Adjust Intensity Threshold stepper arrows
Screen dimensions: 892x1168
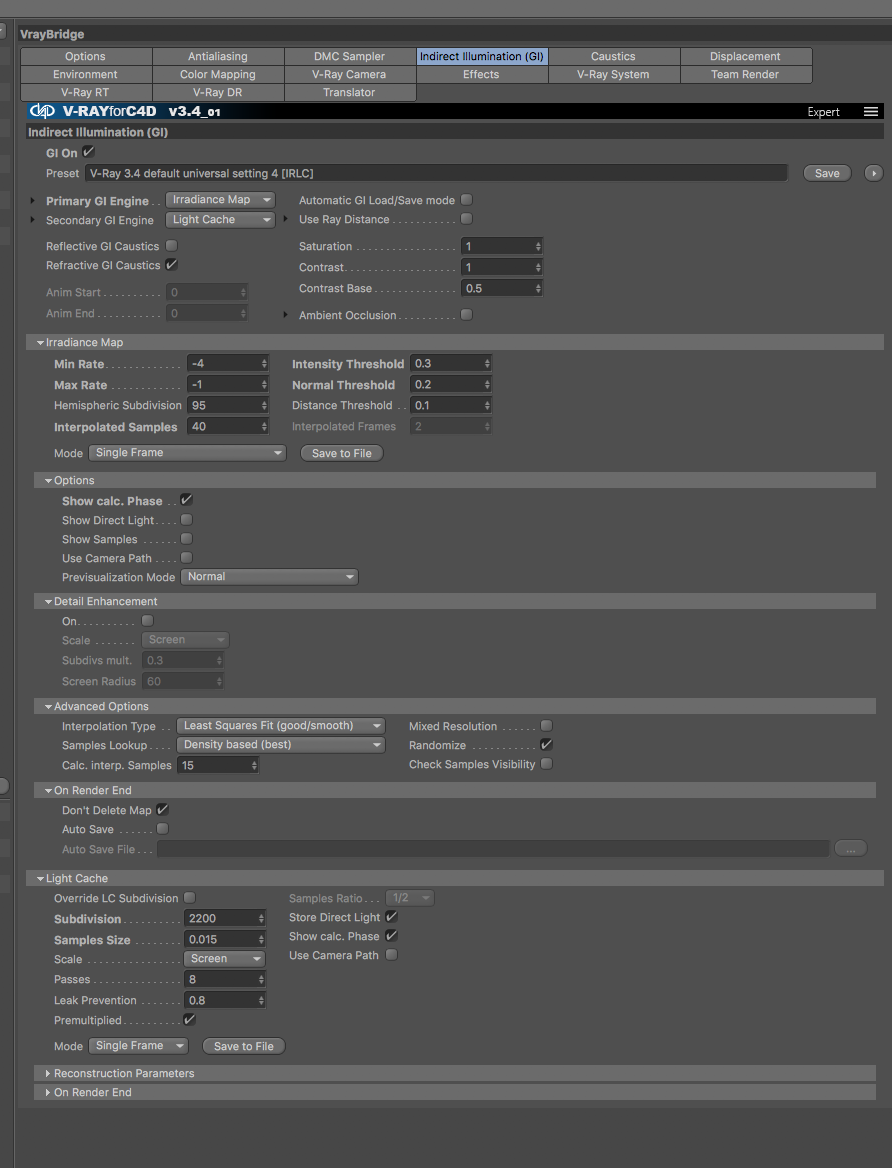[487, 364]
